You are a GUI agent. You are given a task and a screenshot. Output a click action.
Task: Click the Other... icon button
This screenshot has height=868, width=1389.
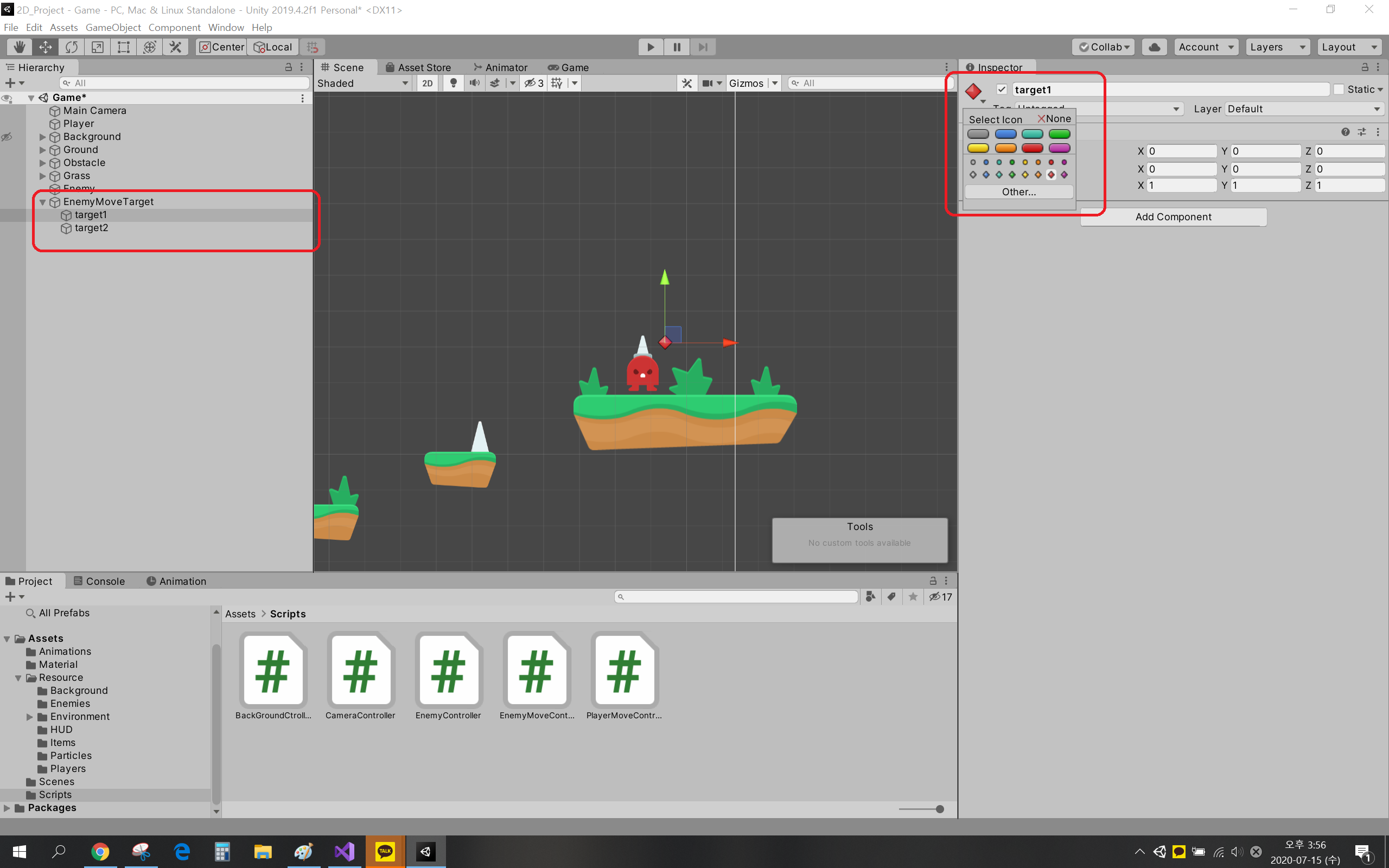1019,192
